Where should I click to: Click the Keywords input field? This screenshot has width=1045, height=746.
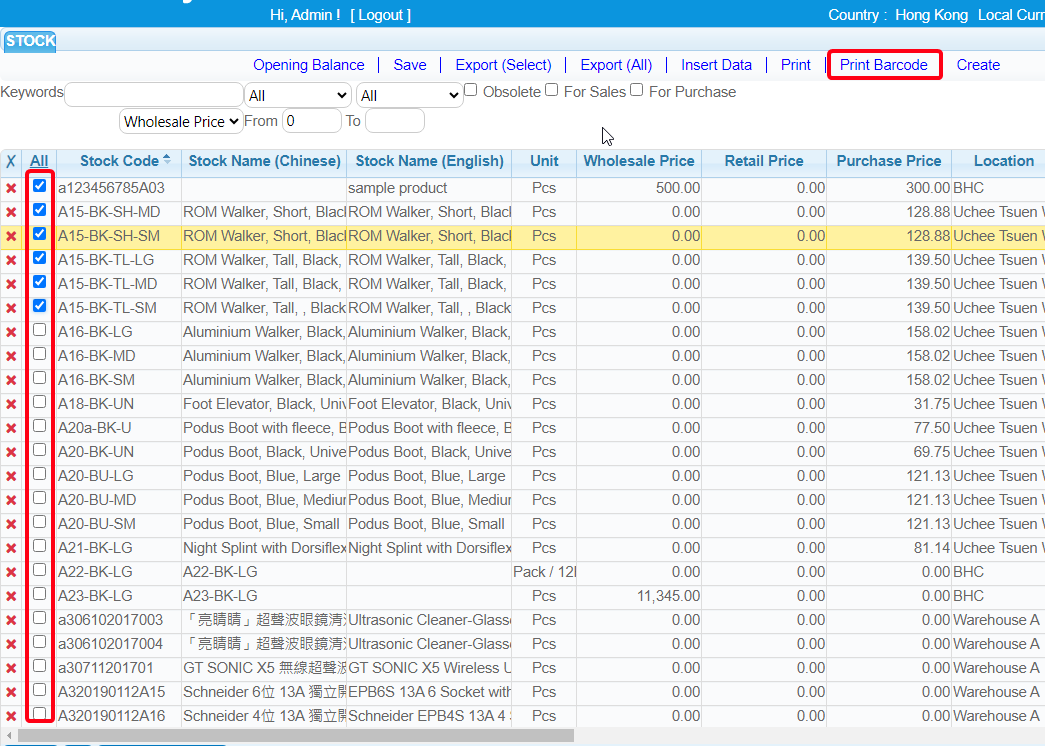click(x=153, y=93)
